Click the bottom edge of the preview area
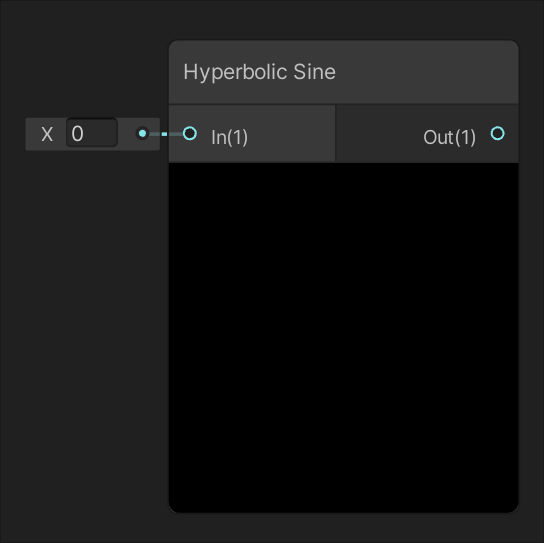 coord(343,511)
